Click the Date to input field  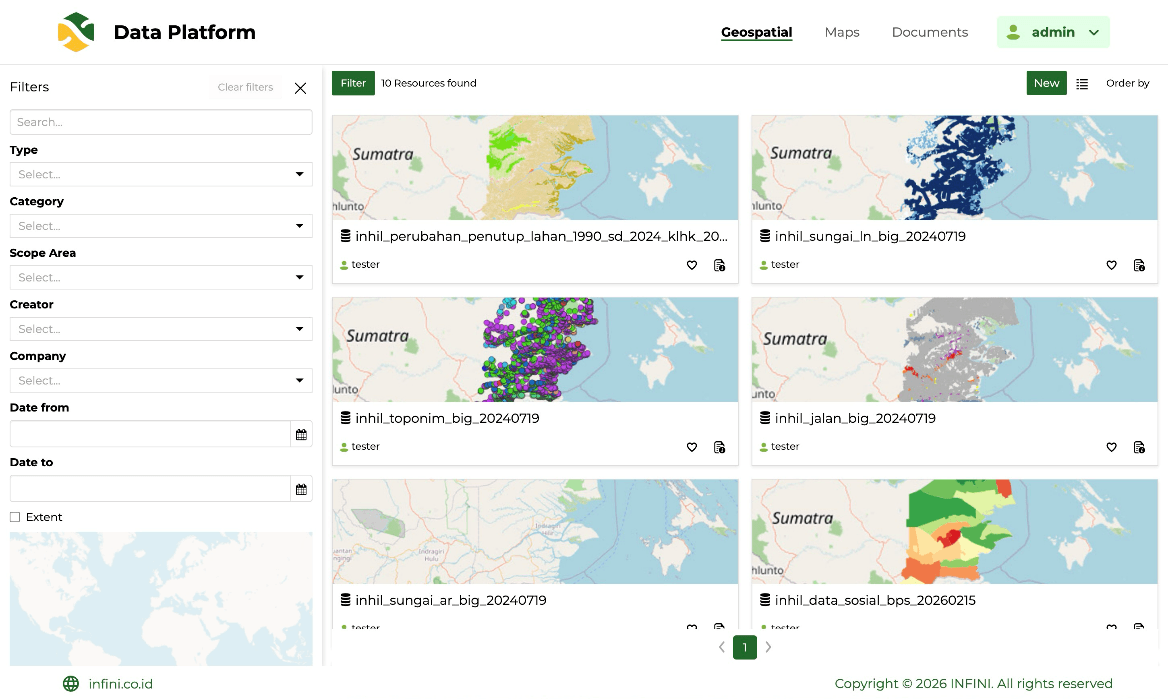click(x=150, y=490)
